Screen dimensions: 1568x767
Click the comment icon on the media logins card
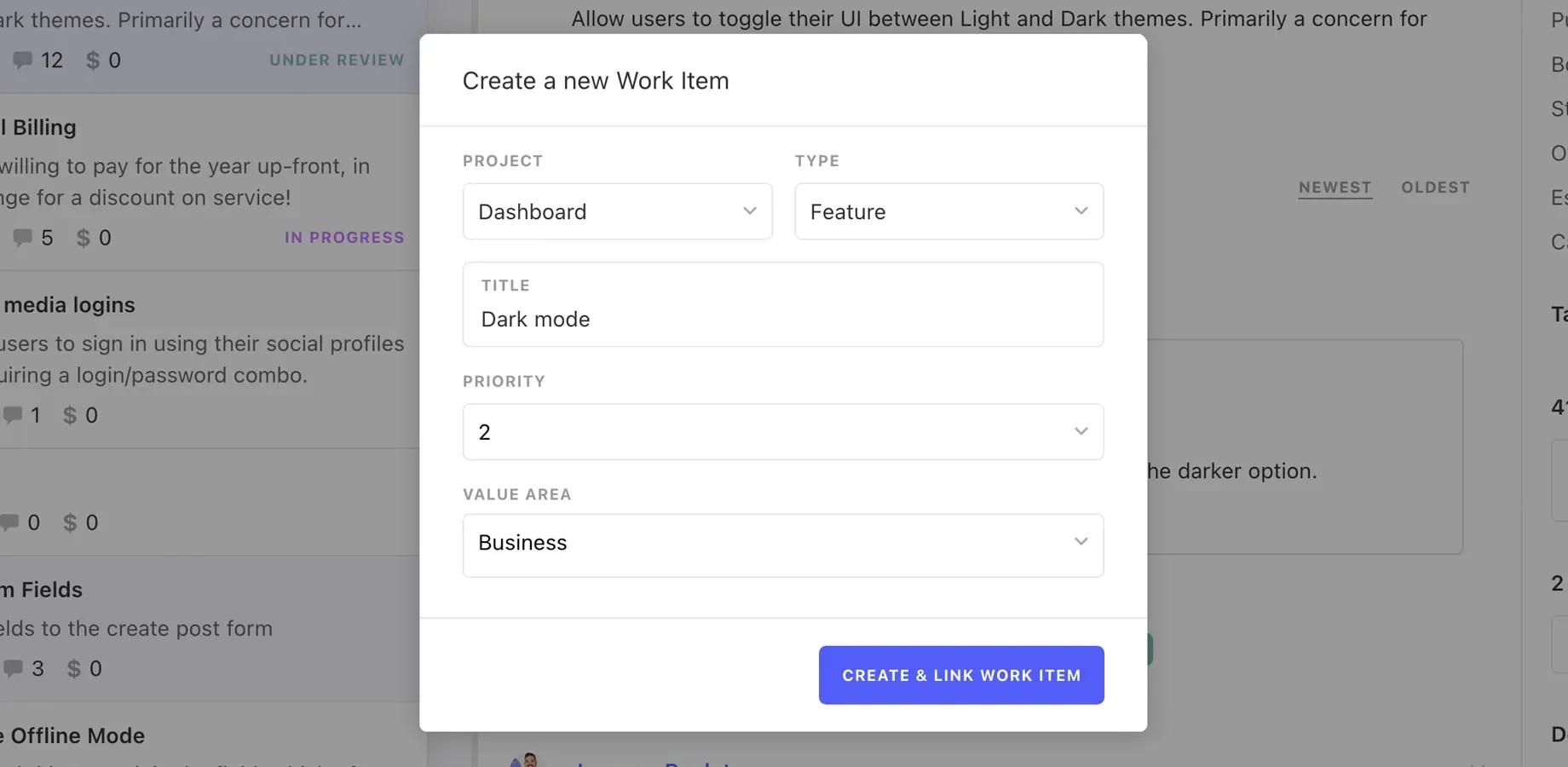pyautogui.click(x=13, y=415)
